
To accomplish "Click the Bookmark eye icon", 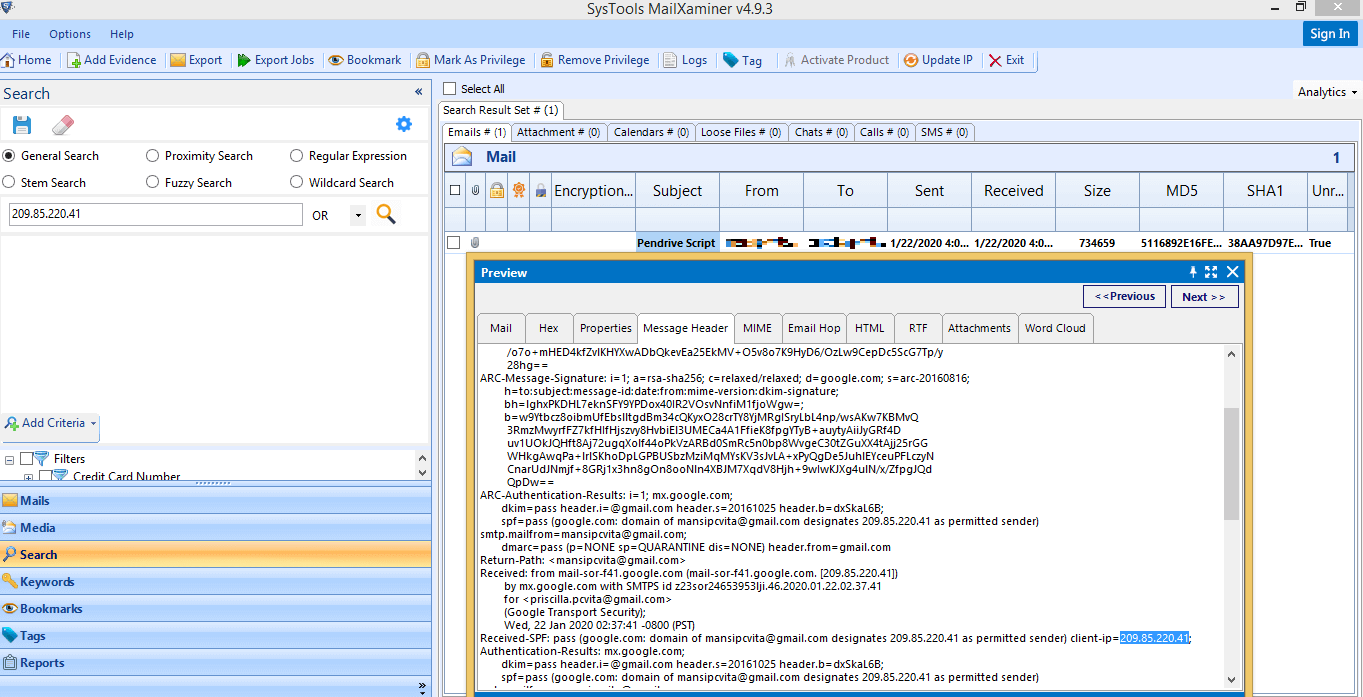I will point(336,60).
